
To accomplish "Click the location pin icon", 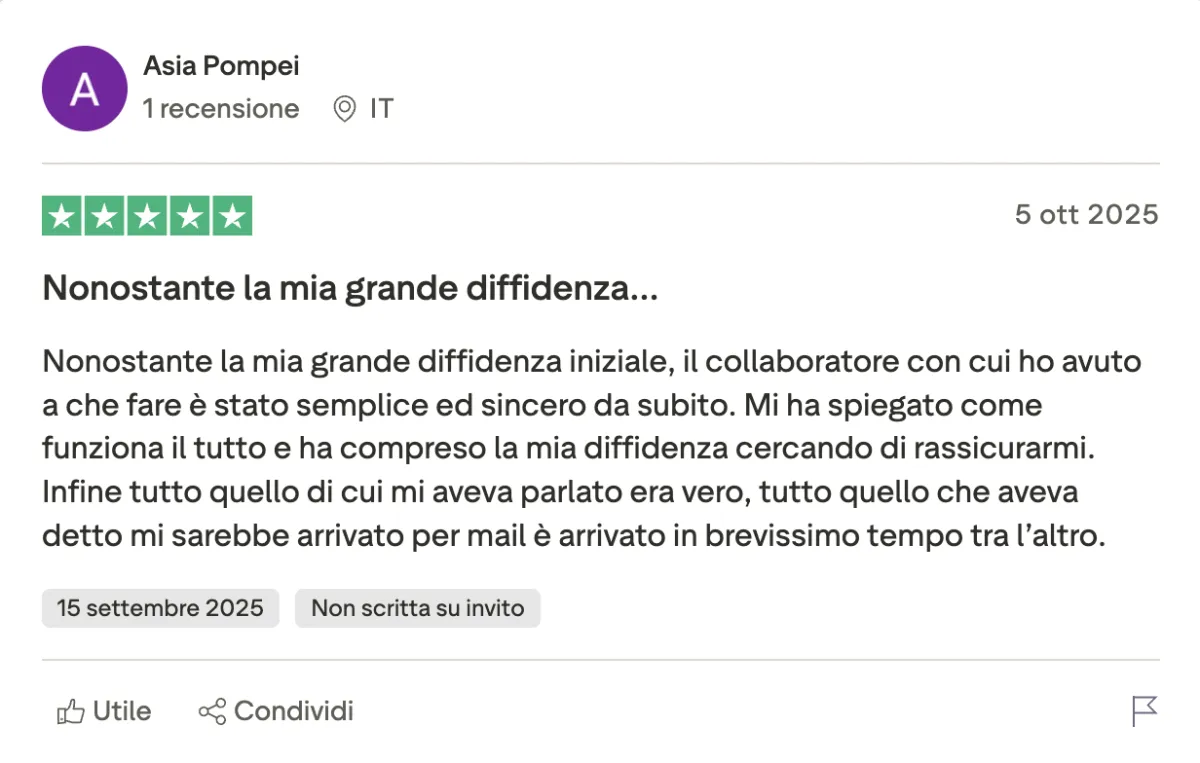I will [x=344, y=109].
